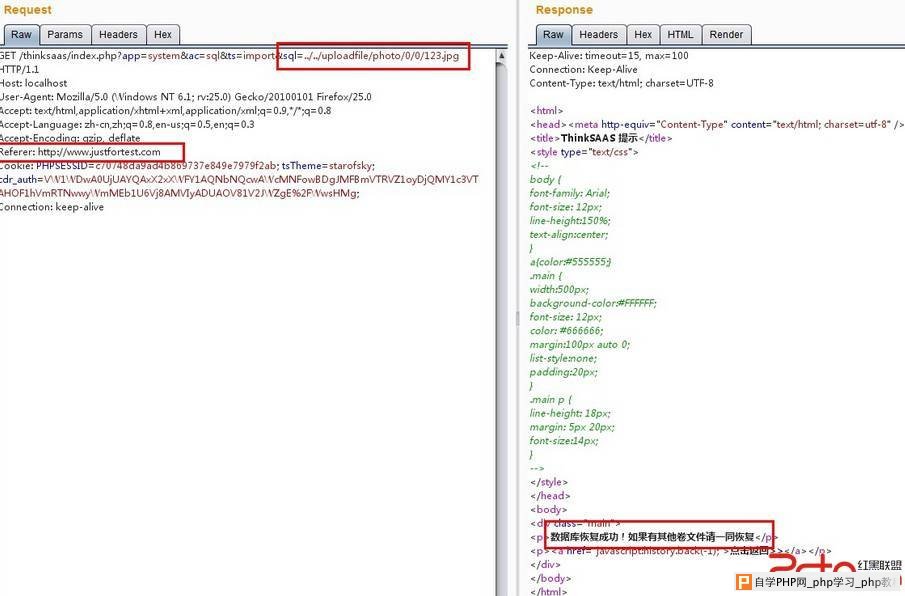Click the 数据库恢复成功 message line

click(x=654, y=537)
